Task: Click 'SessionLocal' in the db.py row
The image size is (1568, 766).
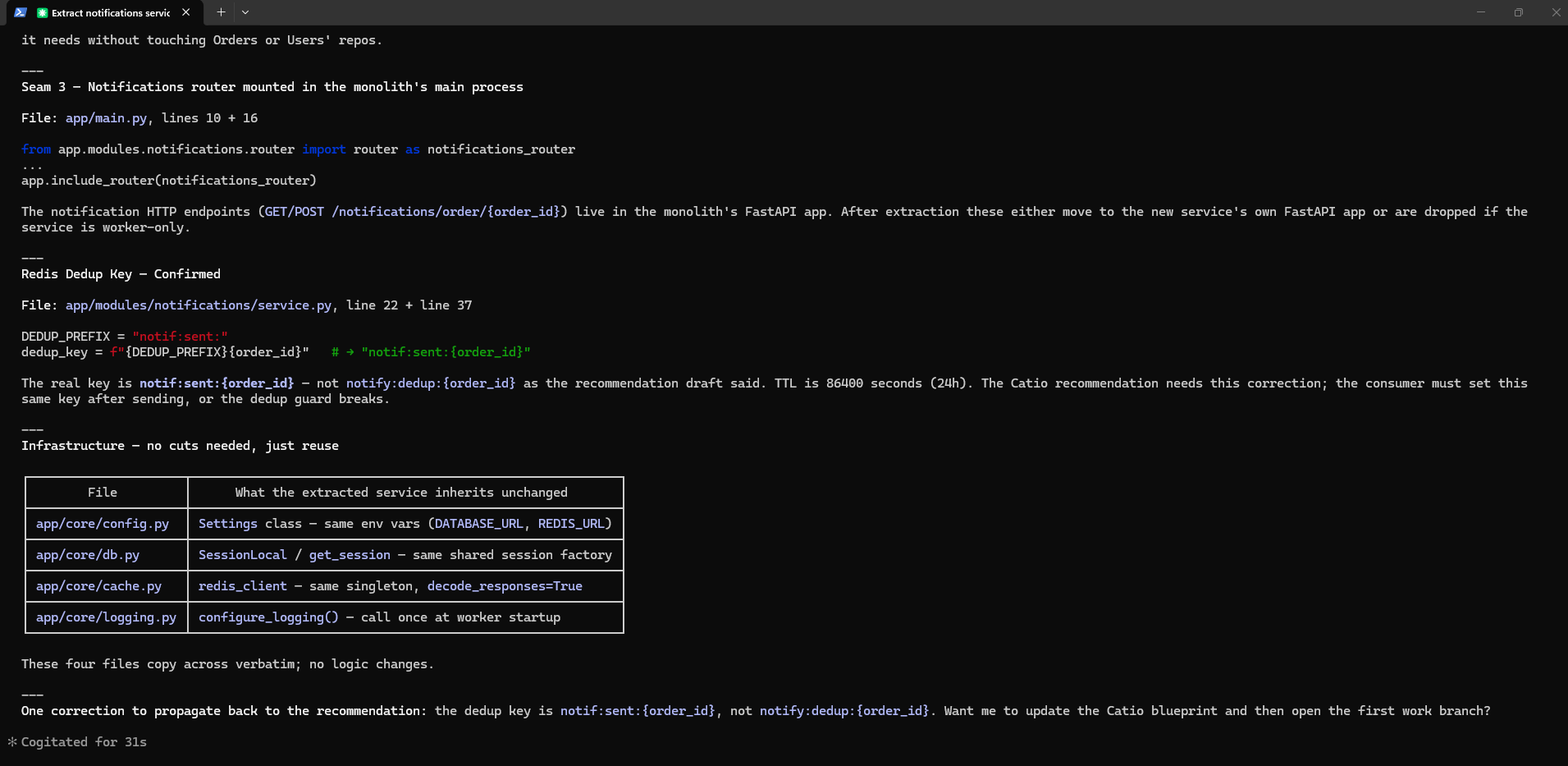Action: 243,555
